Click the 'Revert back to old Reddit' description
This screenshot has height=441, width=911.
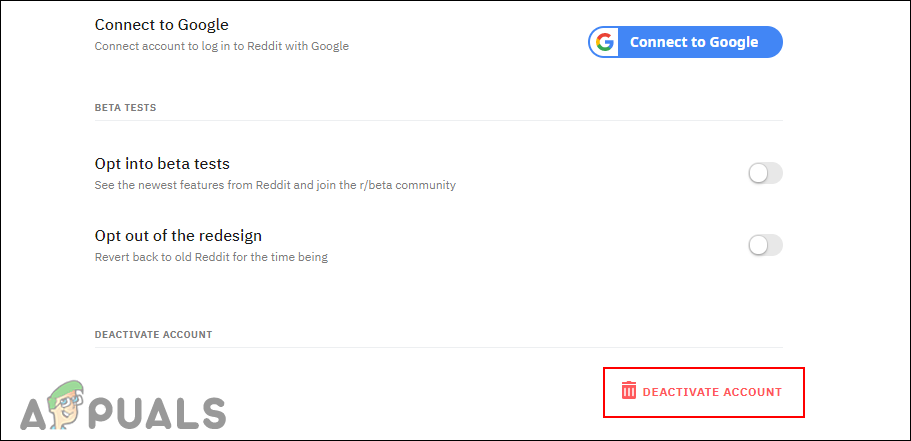(211, 257)
